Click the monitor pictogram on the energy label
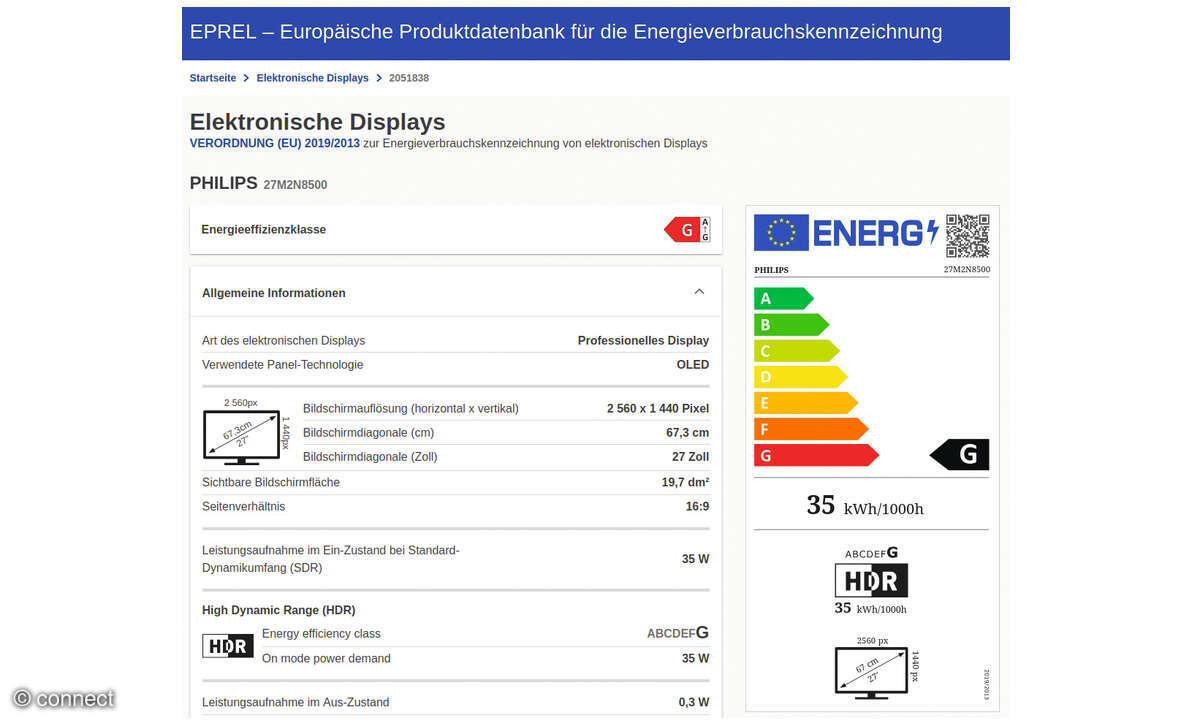 [x=870, y=670]
